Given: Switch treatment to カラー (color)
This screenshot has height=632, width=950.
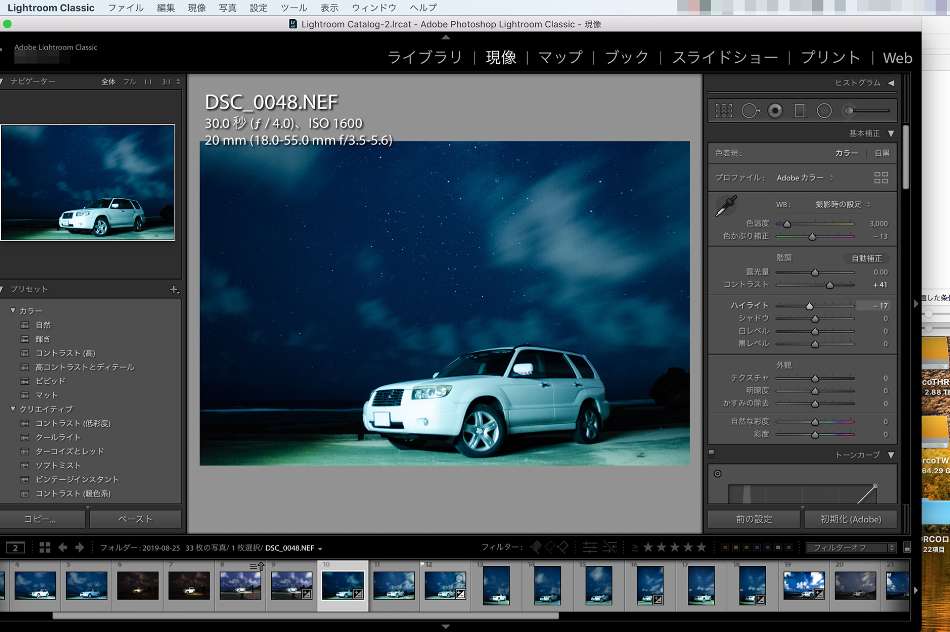Looking at the screenshot, I should click(x=846, y=153).
